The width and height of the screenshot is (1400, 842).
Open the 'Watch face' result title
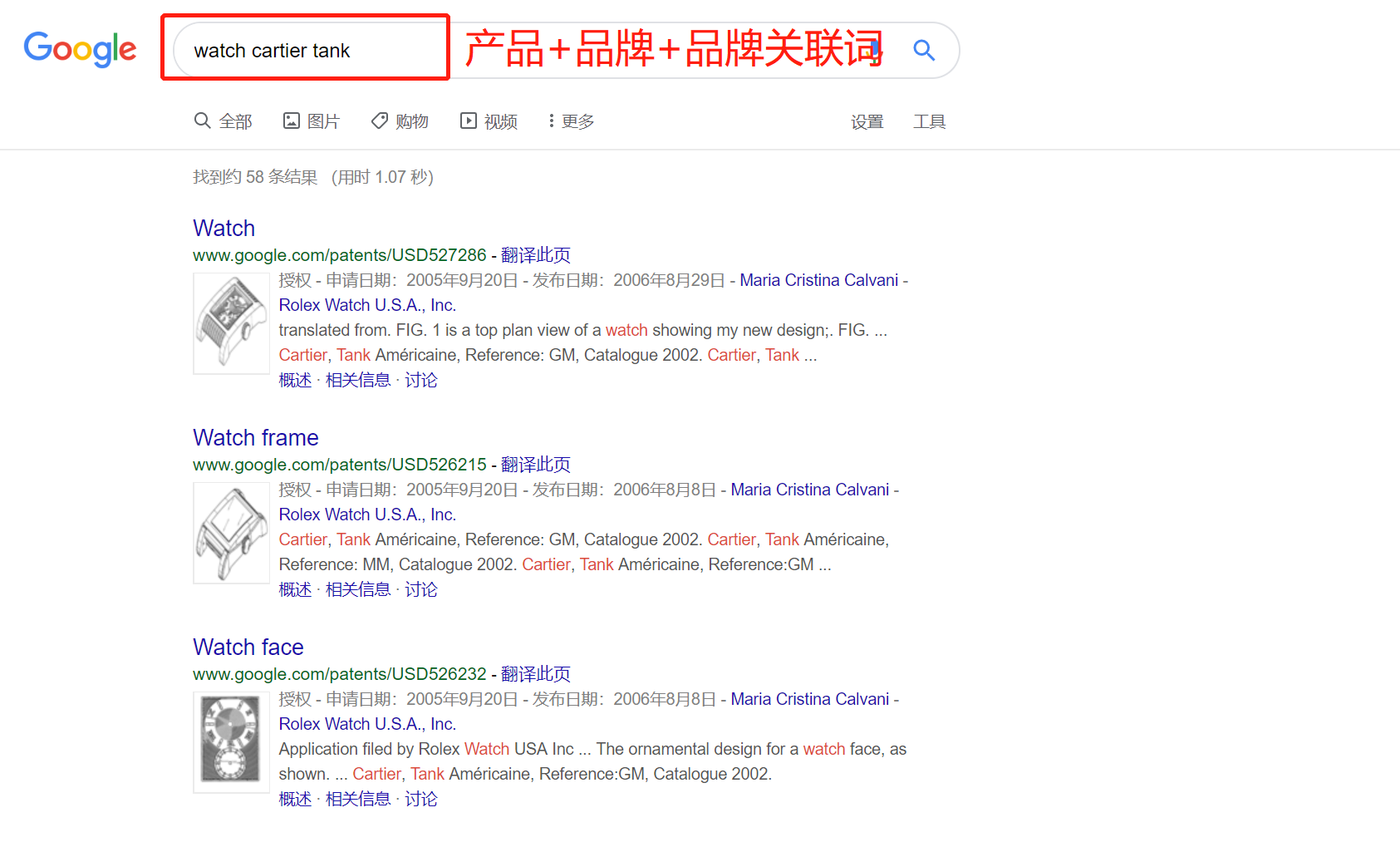click(248, 647)
